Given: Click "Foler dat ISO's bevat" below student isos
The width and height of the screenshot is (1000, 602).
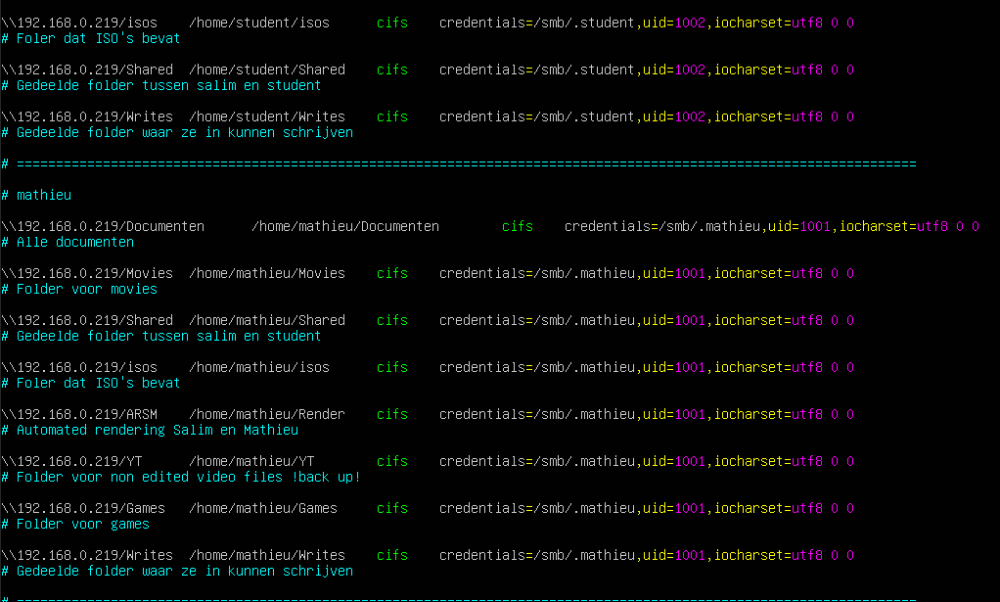Looking at the screenshot, I should (98, 39).
